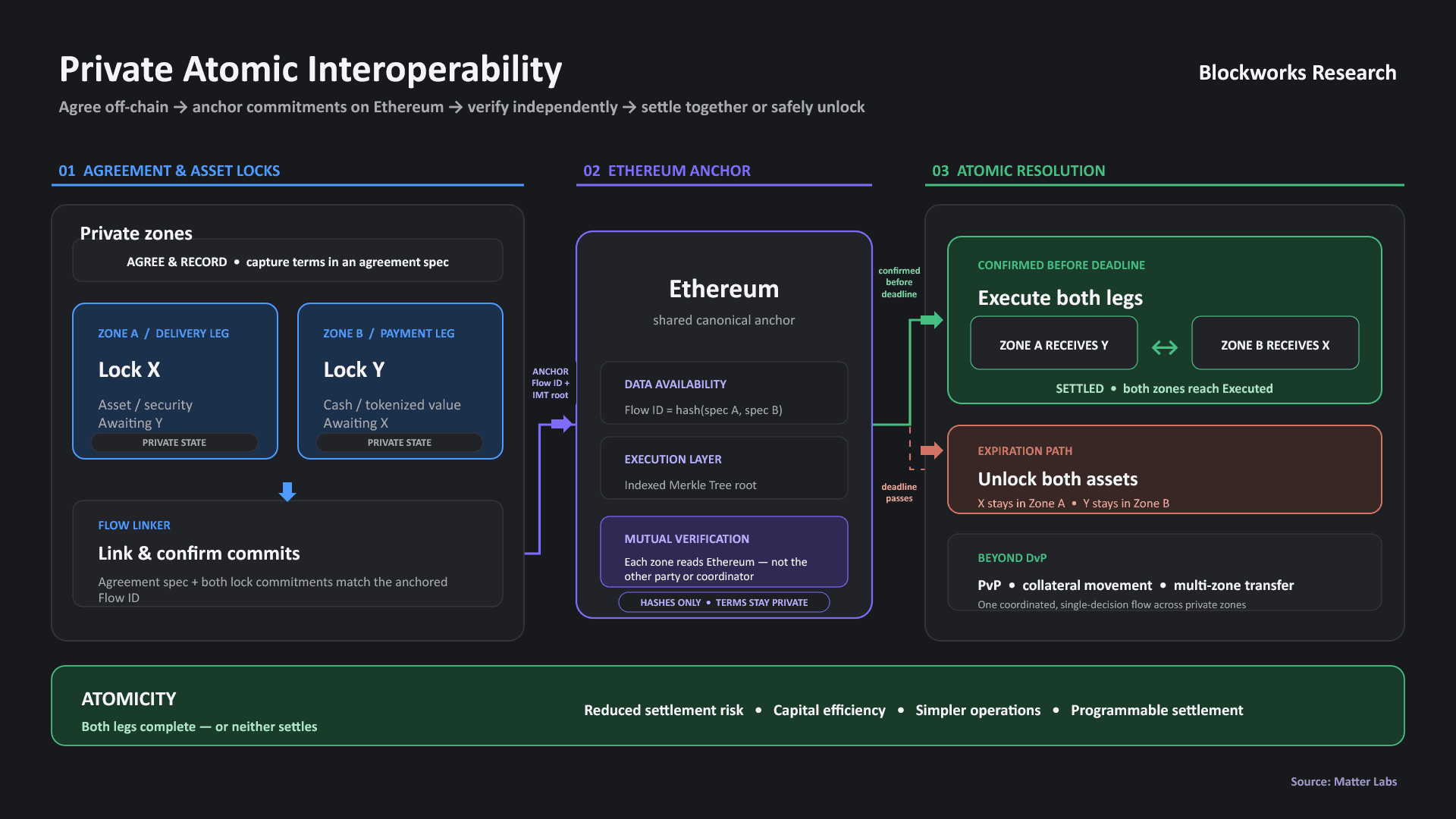The image size is (1456, 819).
Task: Click the collateral movement text
Action: pyautogui.click(x=1087, y=585)
